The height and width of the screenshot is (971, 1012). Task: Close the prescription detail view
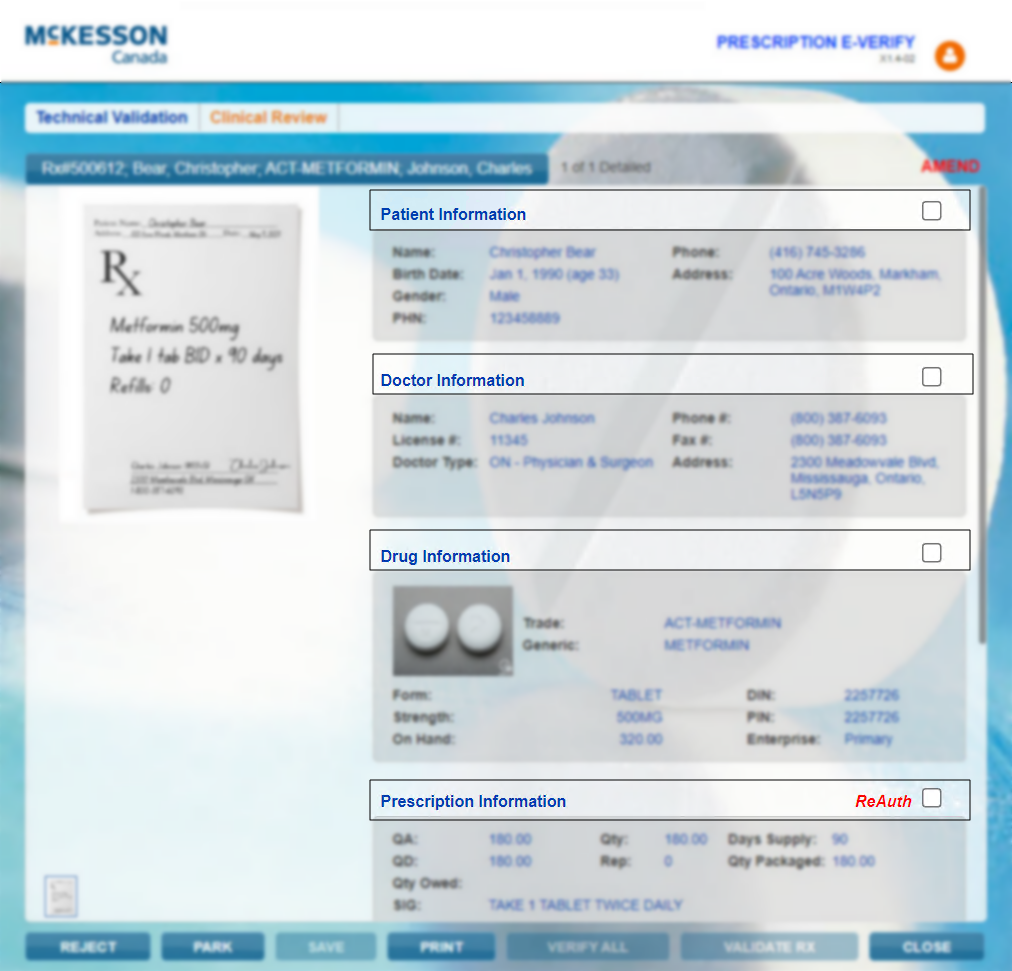[926, 946]
